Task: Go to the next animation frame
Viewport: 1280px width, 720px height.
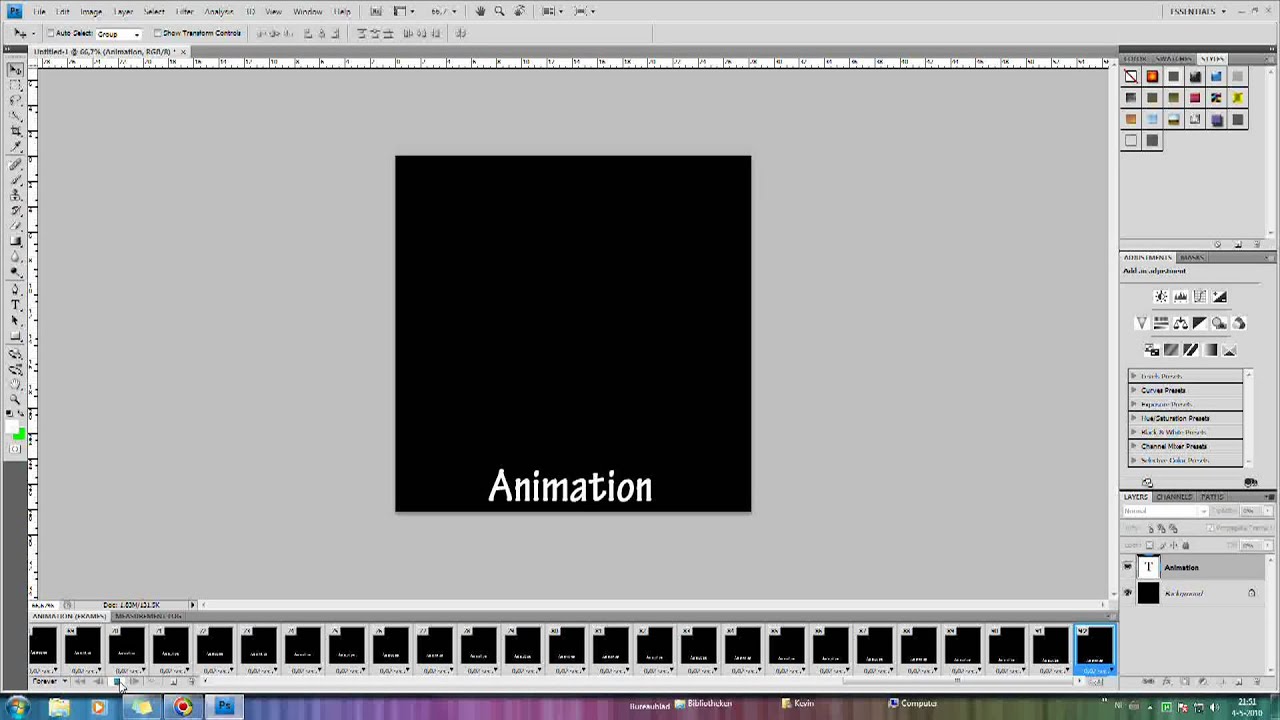Action: pyautogui.click(x=135, y=681)
